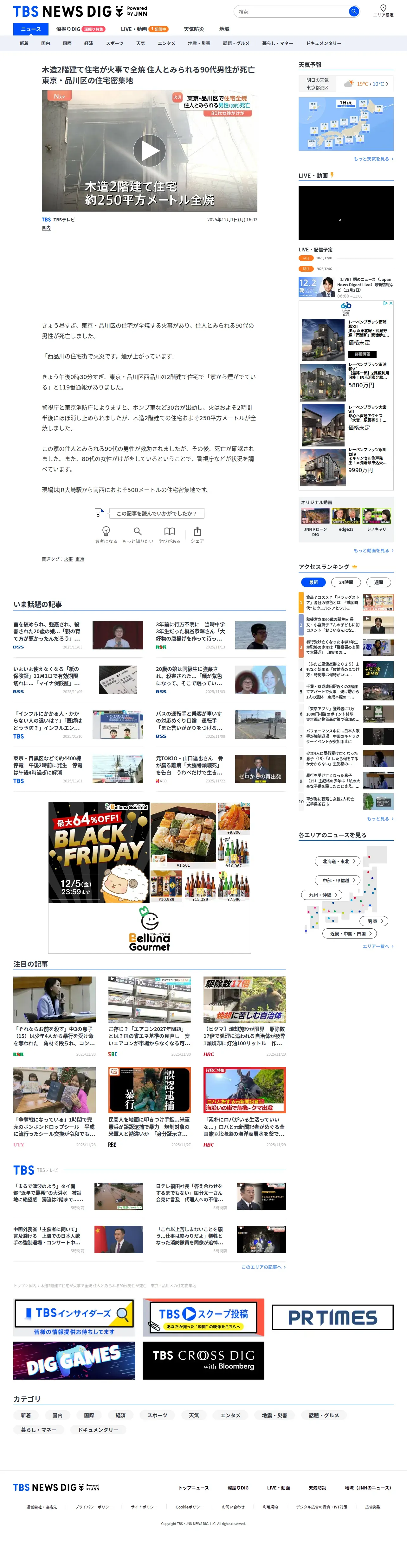Click お問い合わせ in the footer
The image size is (407, 1568).
[x=233, y=1507]
